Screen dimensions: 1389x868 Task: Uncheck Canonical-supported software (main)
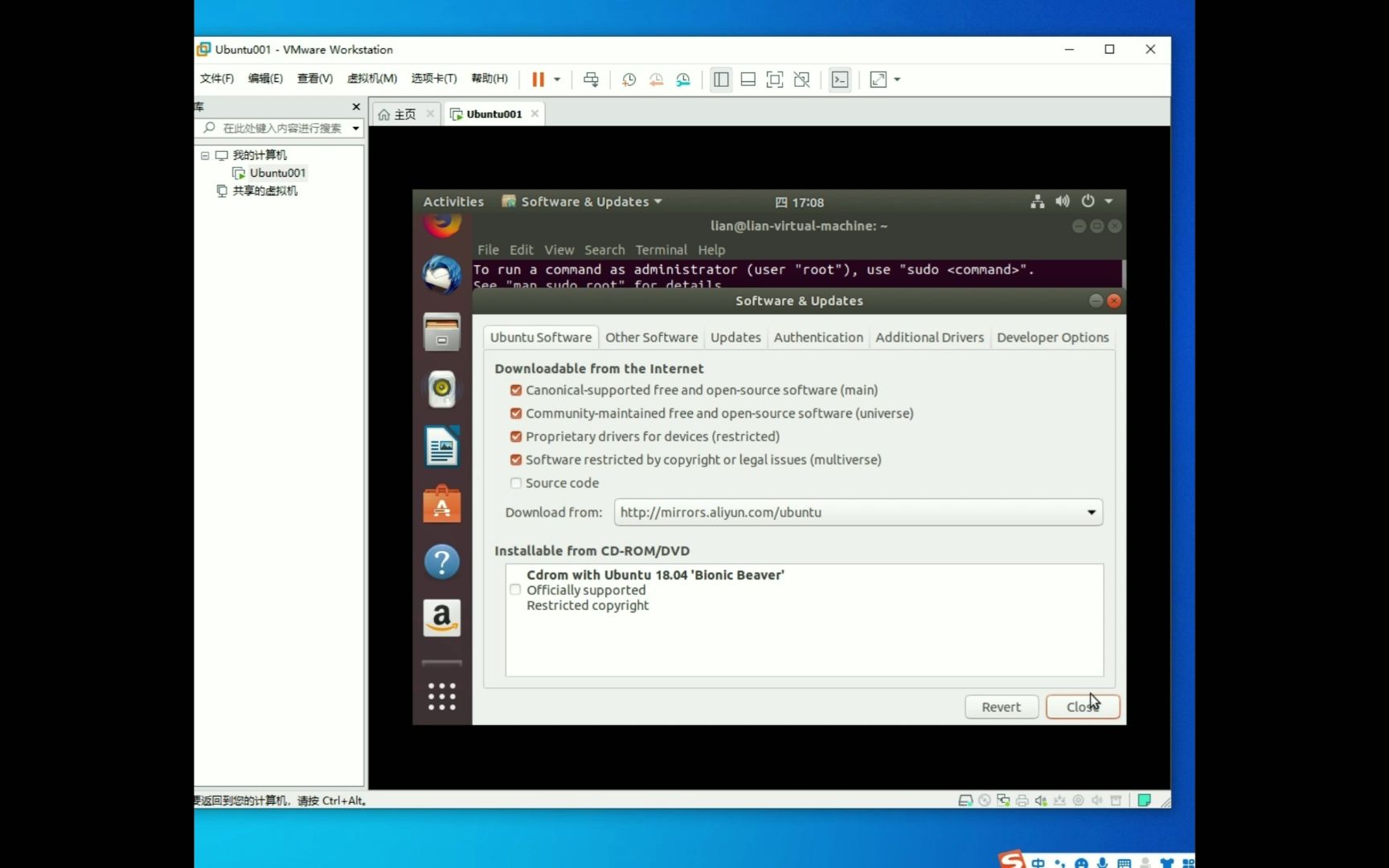(x=516, y=391)
